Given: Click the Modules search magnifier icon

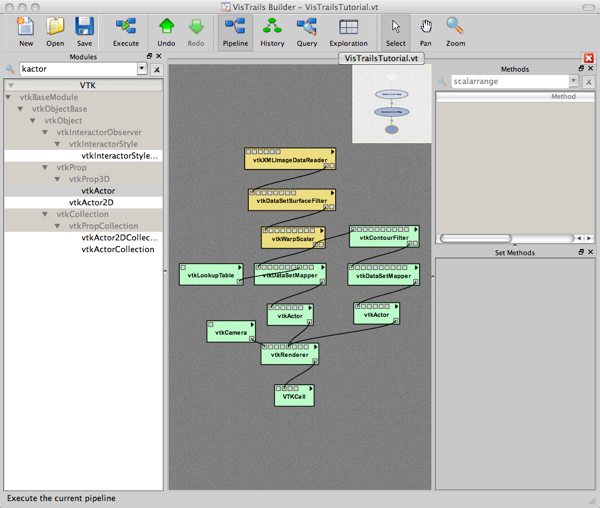Looking at the screenshot, I should click(10, 69).
